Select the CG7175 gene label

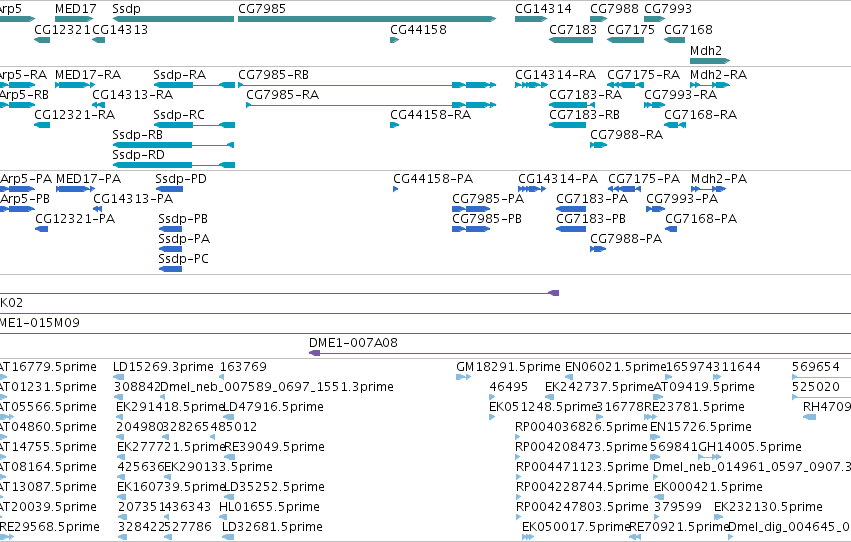tap(631, 30)
